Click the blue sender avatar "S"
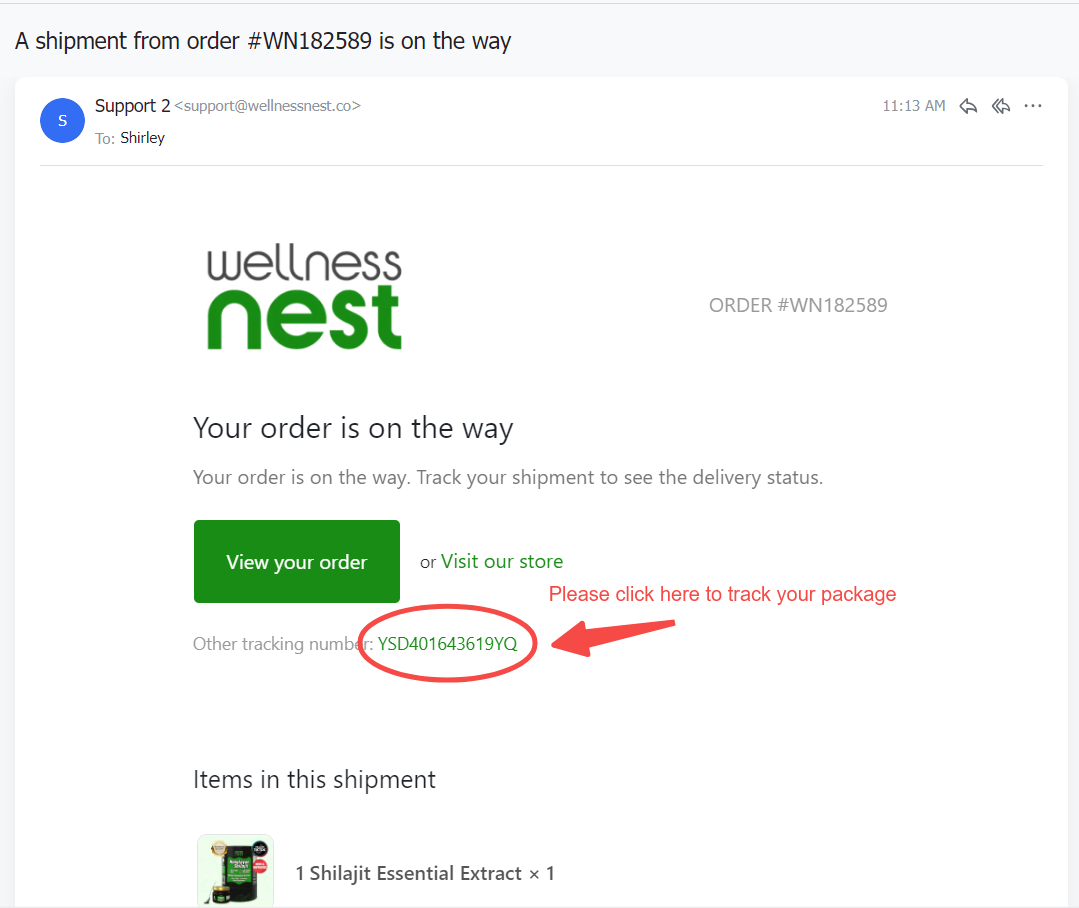This screenshot has width=1079, height=908. 63,121
